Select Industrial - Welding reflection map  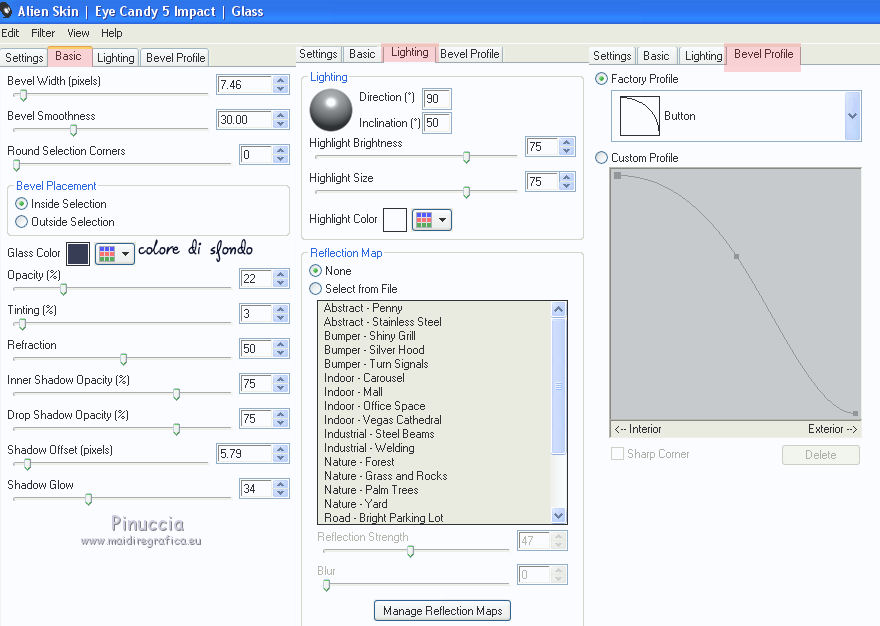click(369, 448)
